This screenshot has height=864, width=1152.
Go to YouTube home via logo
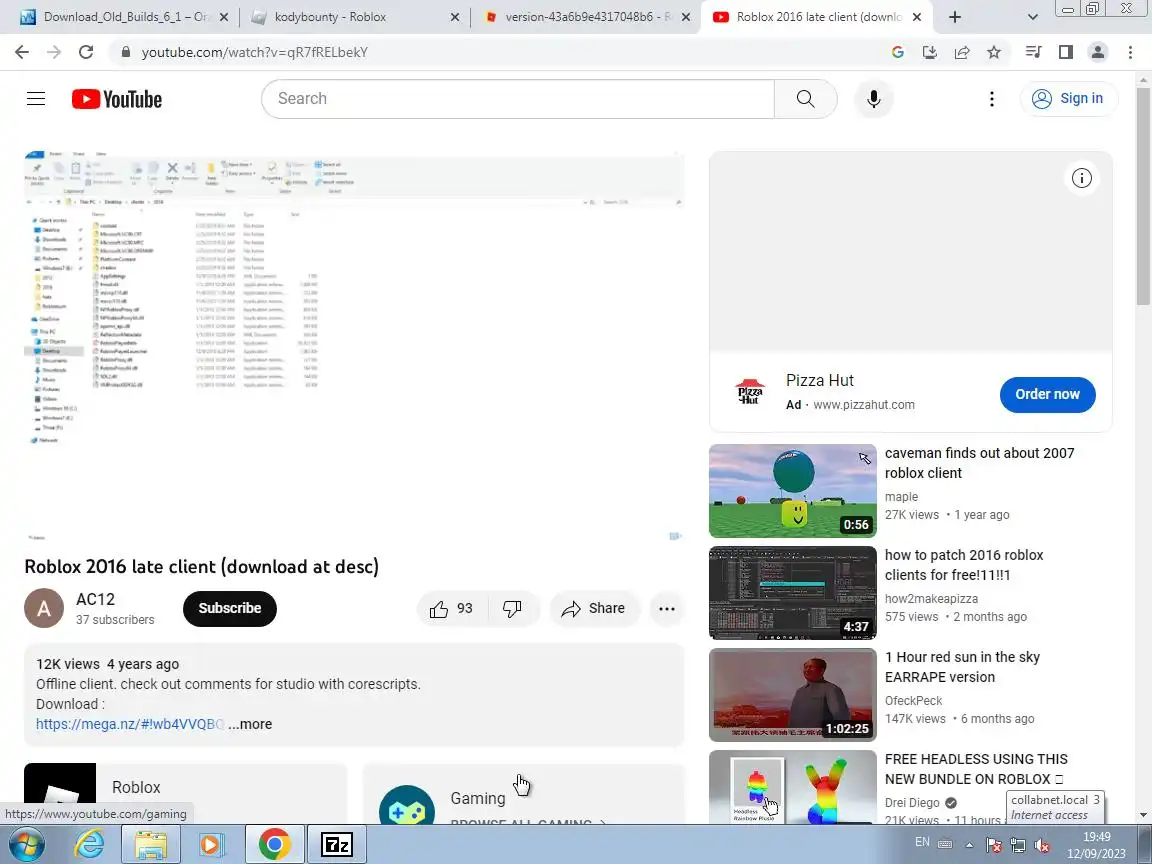(117, 99)
